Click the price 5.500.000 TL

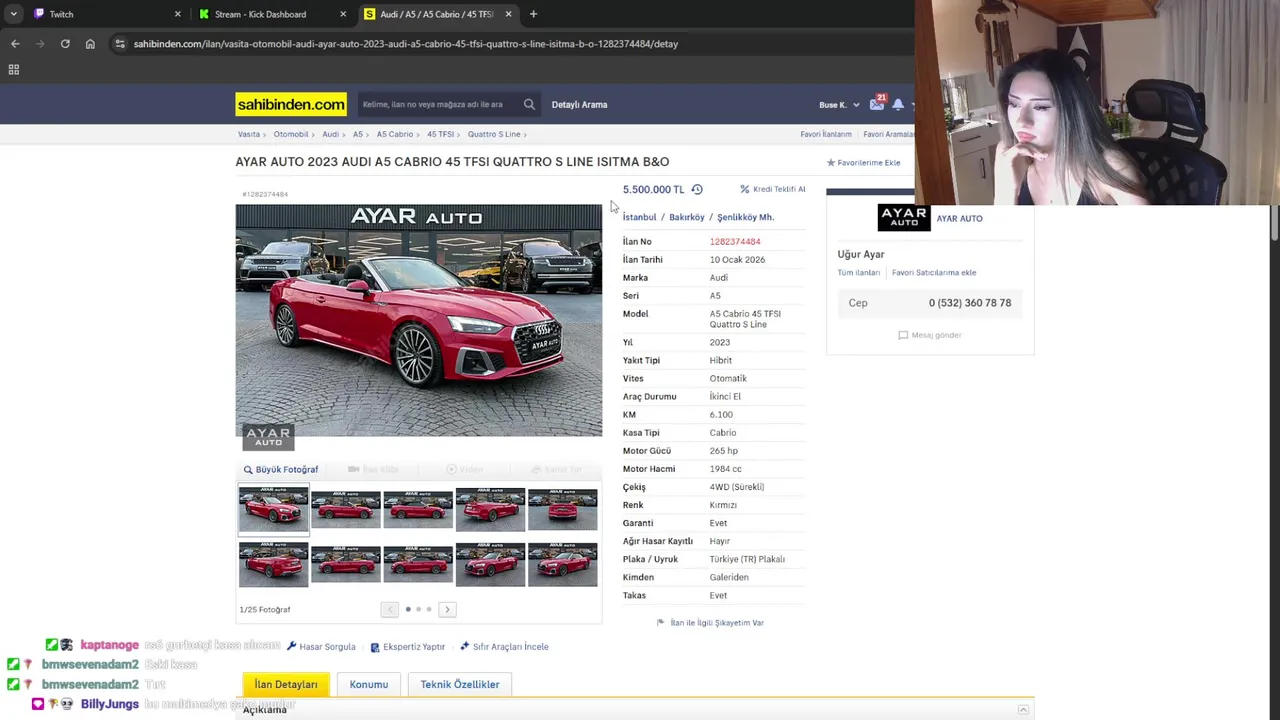pyautogui.click(x=653, y=189)
